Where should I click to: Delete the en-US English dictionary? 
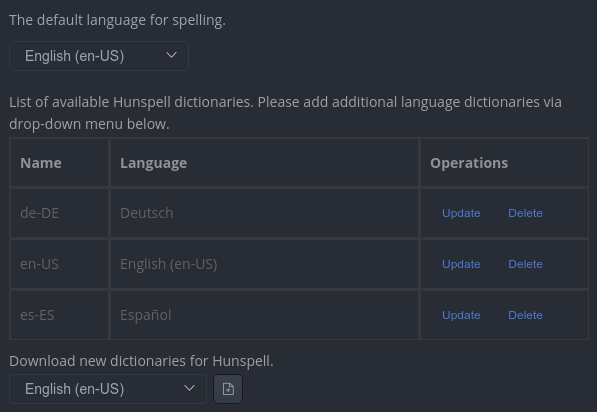(525, 264)
